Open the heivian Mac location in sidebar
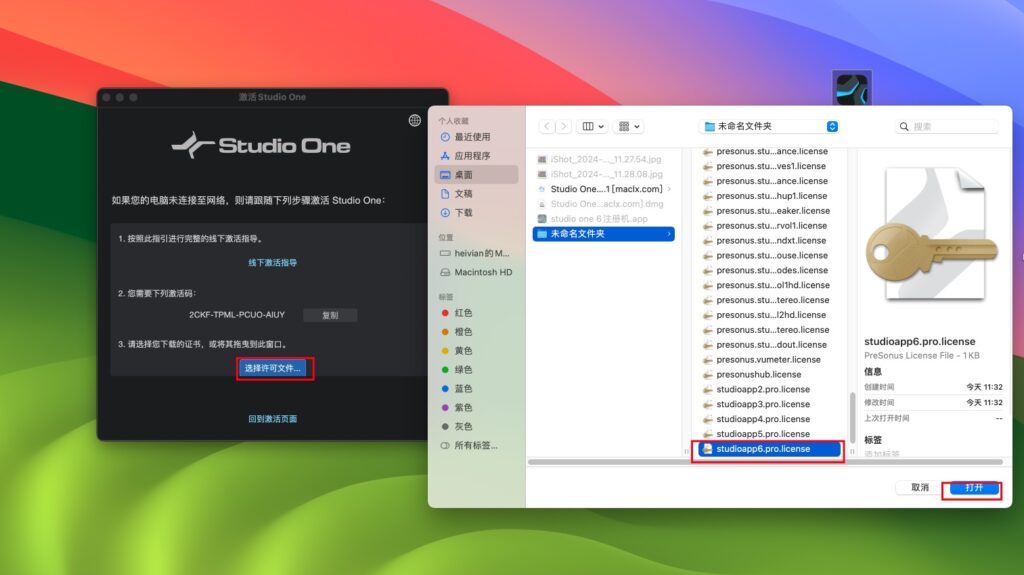This screenshot has height=575, width=1024. (x=475, y=254)
